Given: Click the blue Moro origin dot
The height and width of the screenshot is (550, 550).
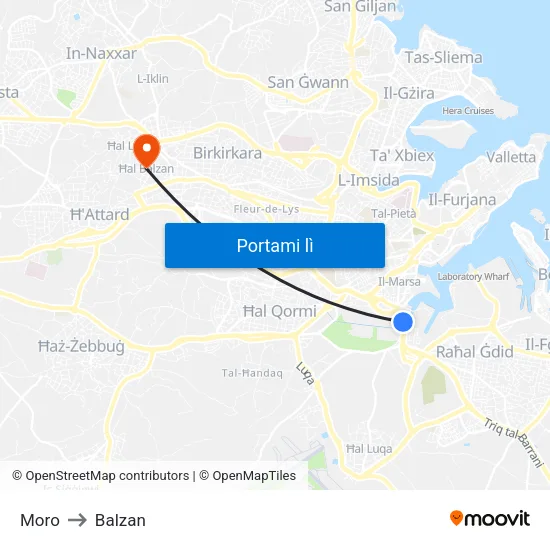Looking at the screenshot, I should (403, 322).
